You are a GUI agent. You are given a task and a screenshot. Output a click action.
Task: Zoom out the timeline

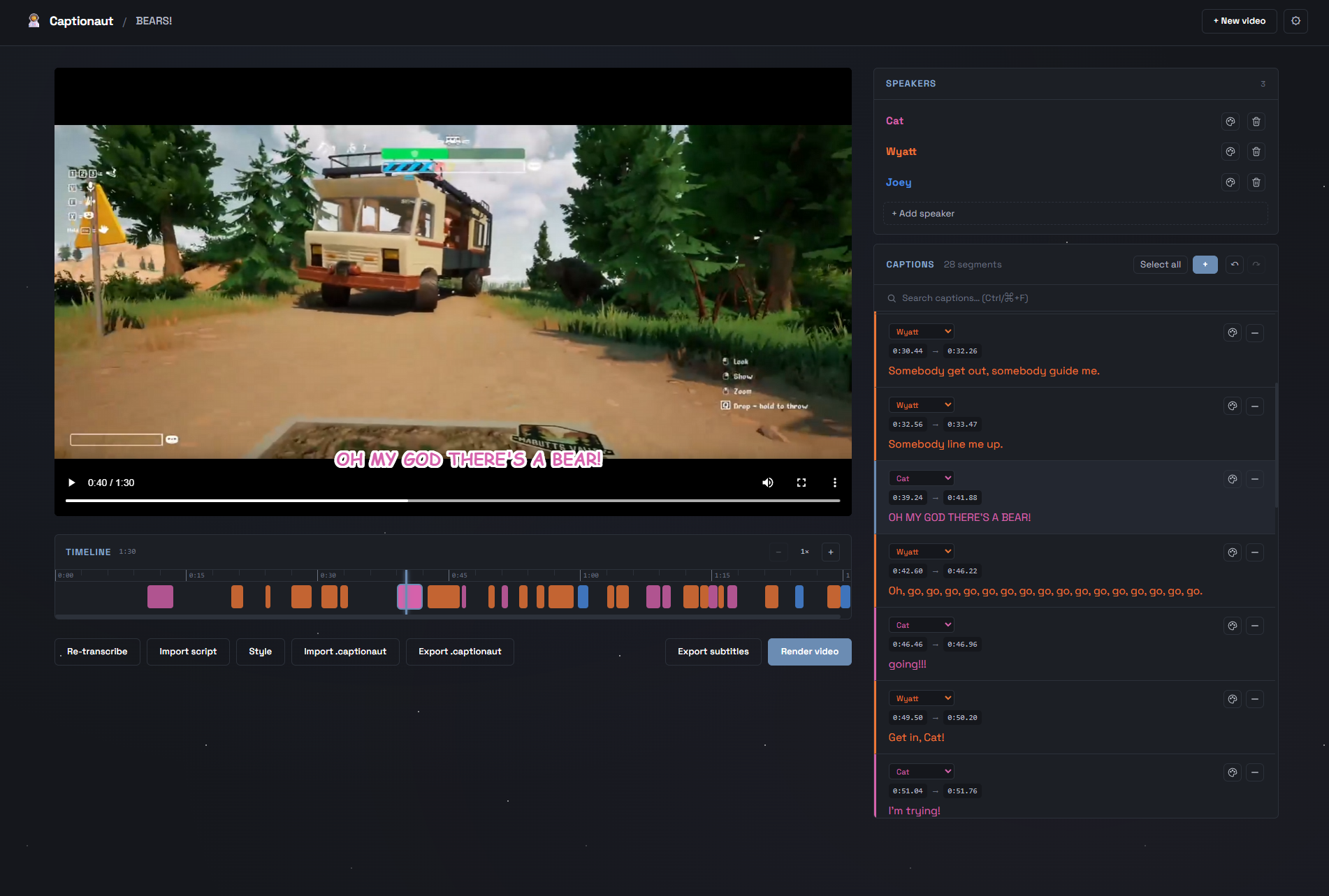point(778,552)
